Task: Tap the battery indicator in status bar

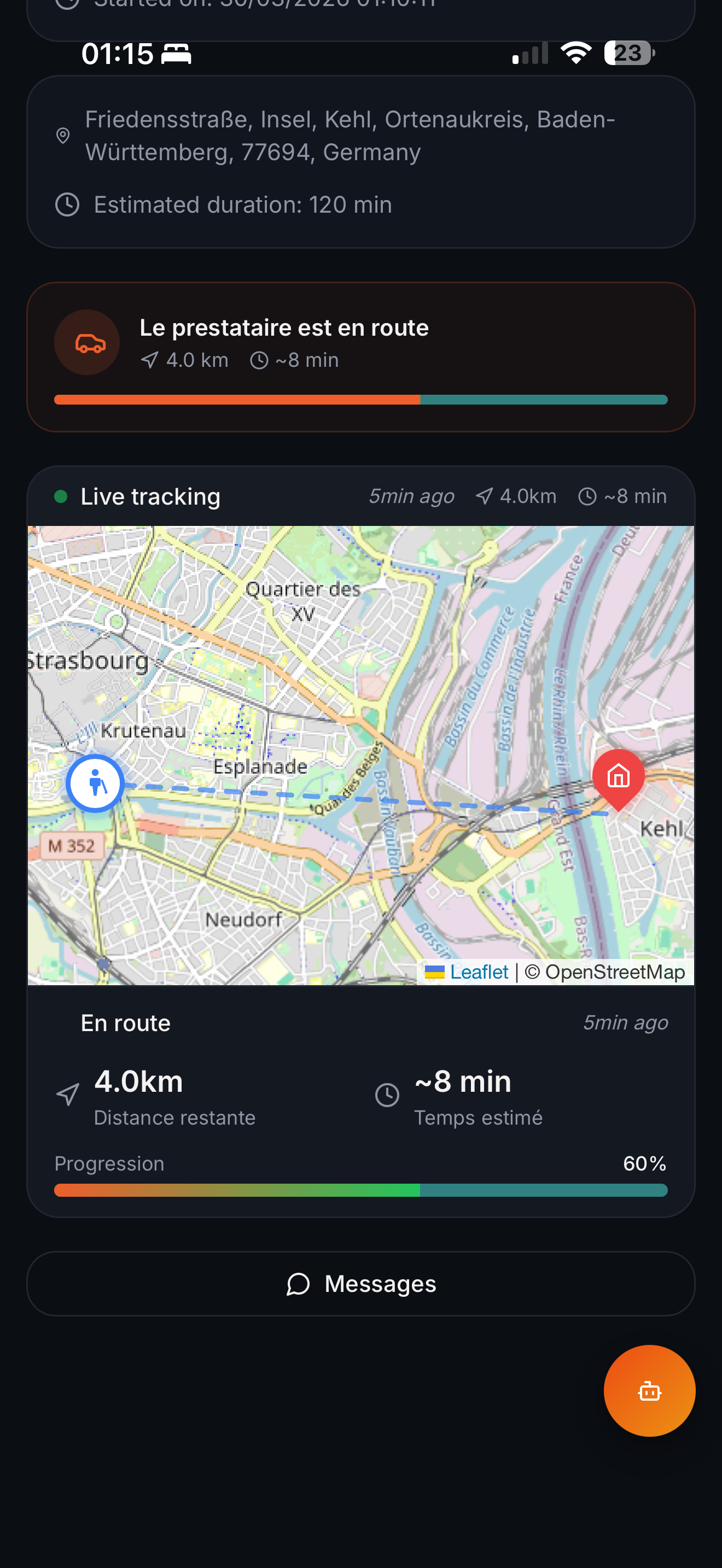Action: pyautogui.click(x=630, y=53)
